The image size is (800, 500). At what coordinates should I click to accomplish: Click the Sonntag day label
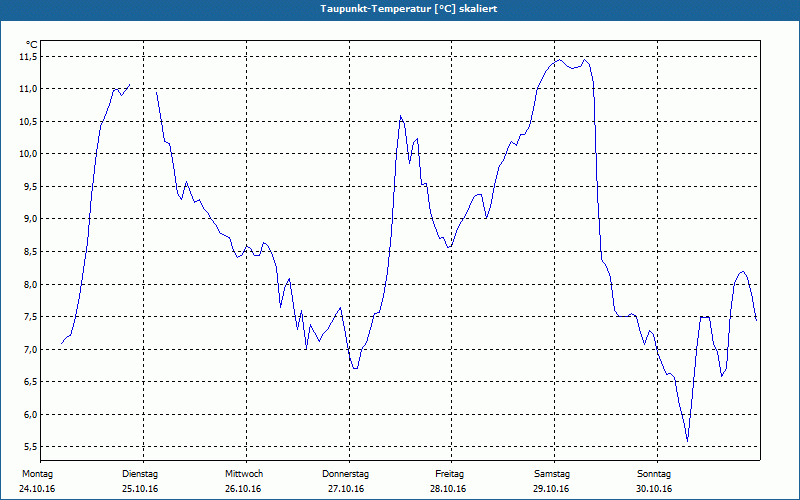point(654,474)
